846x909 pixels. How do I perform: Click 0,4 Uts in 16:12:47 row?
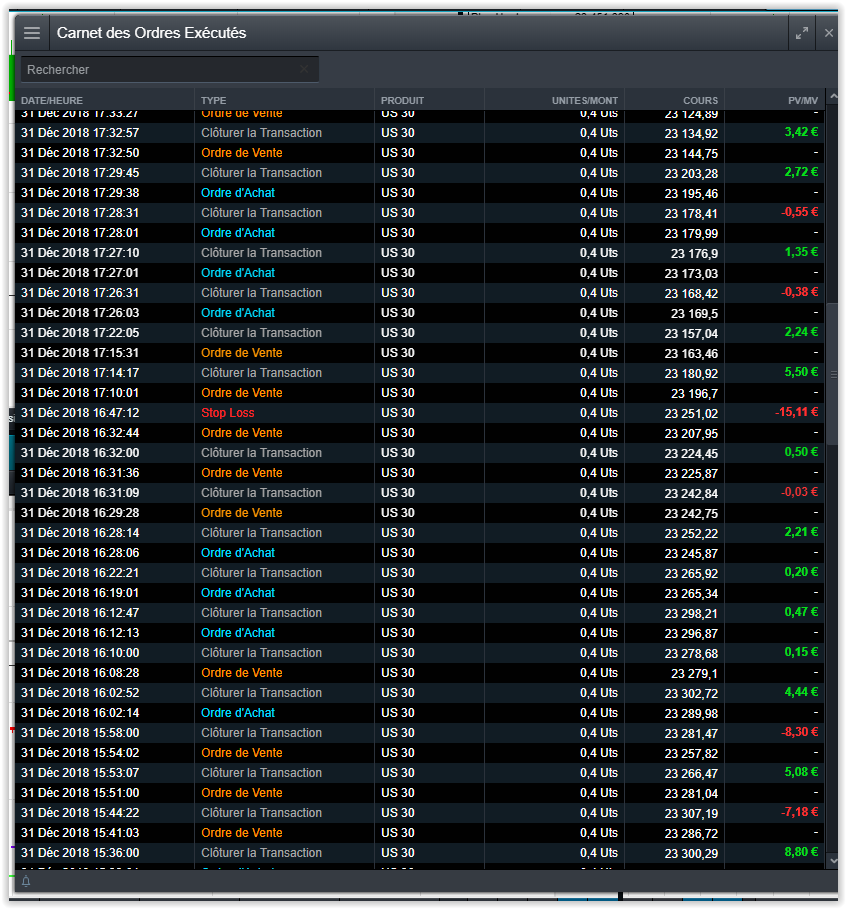[x=599, y=613]
